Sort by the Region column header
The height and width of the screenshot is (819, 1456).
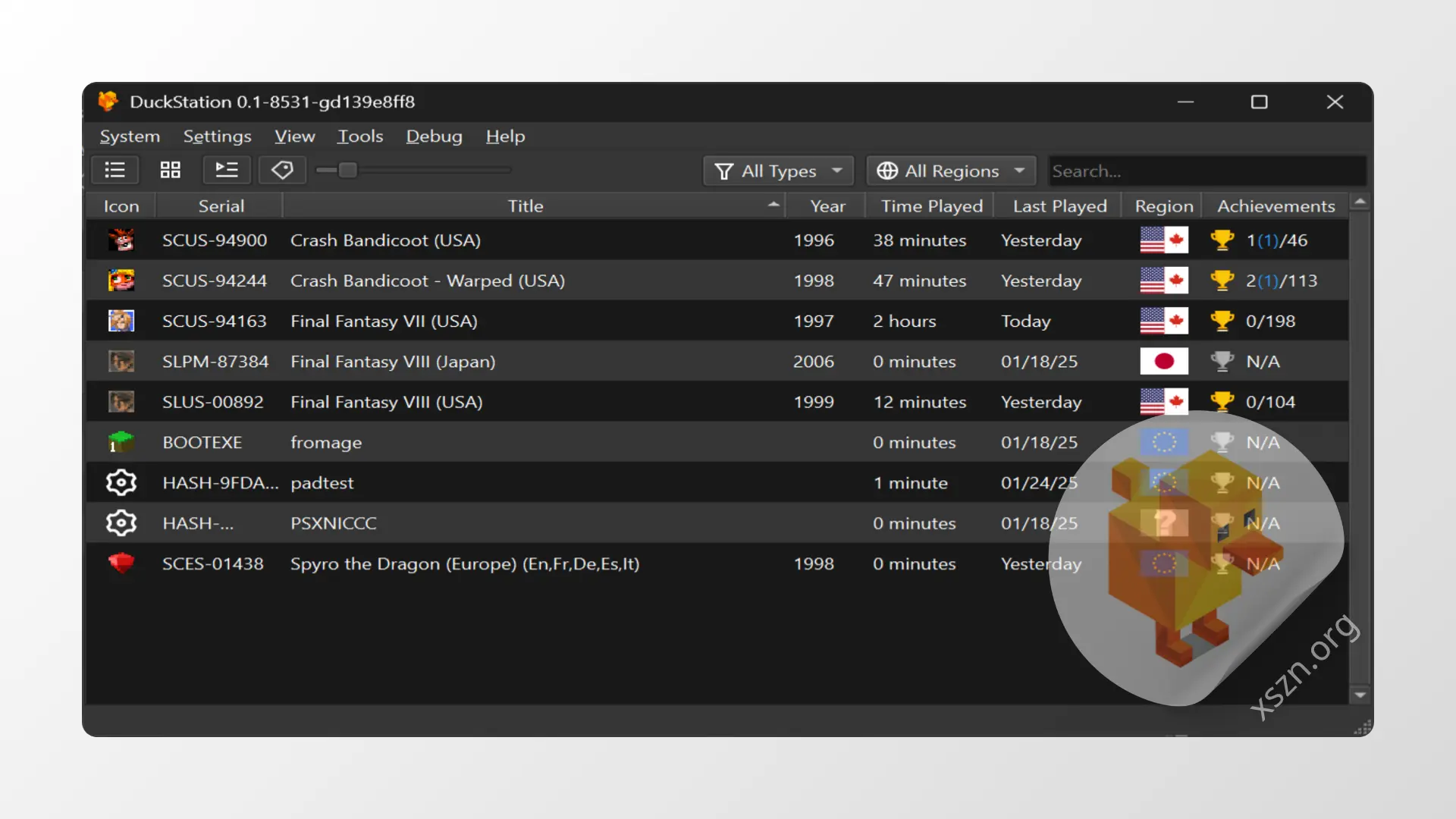(1163, 206)
